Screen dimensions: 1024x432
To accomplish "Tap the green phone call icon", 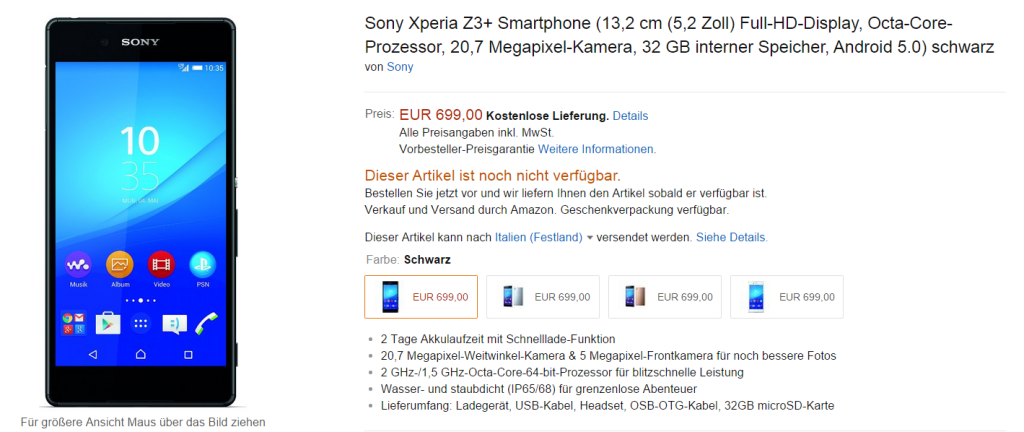I will 206,323.
